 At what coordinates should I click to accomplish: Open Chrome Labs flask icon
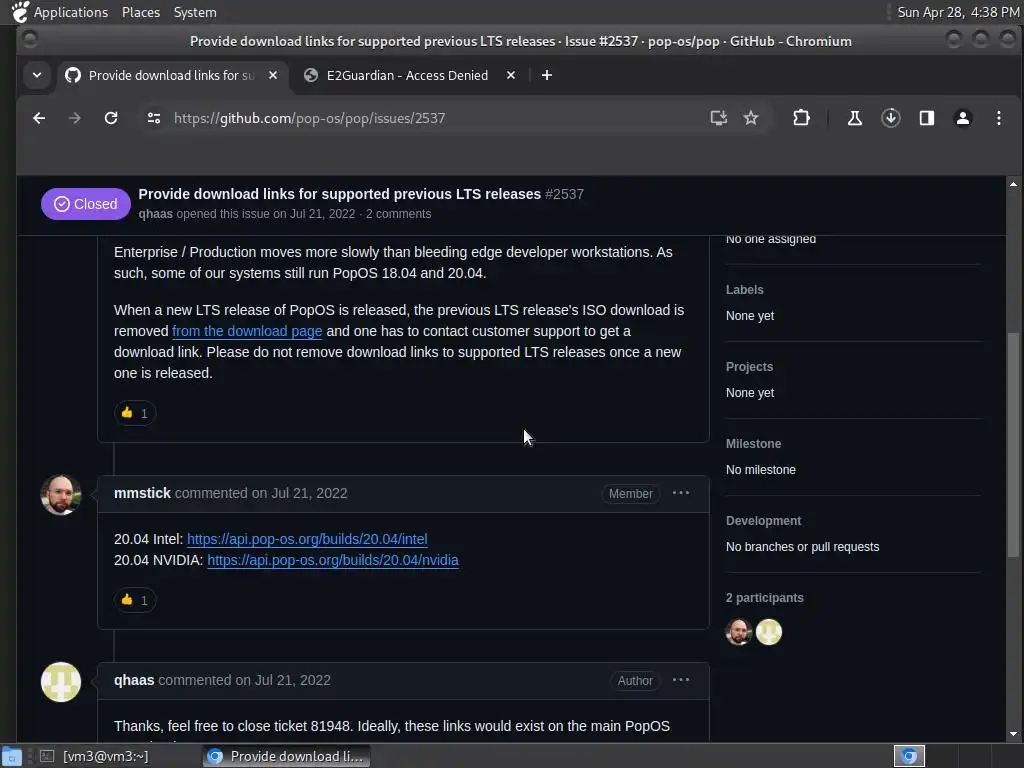click(854, 118)
